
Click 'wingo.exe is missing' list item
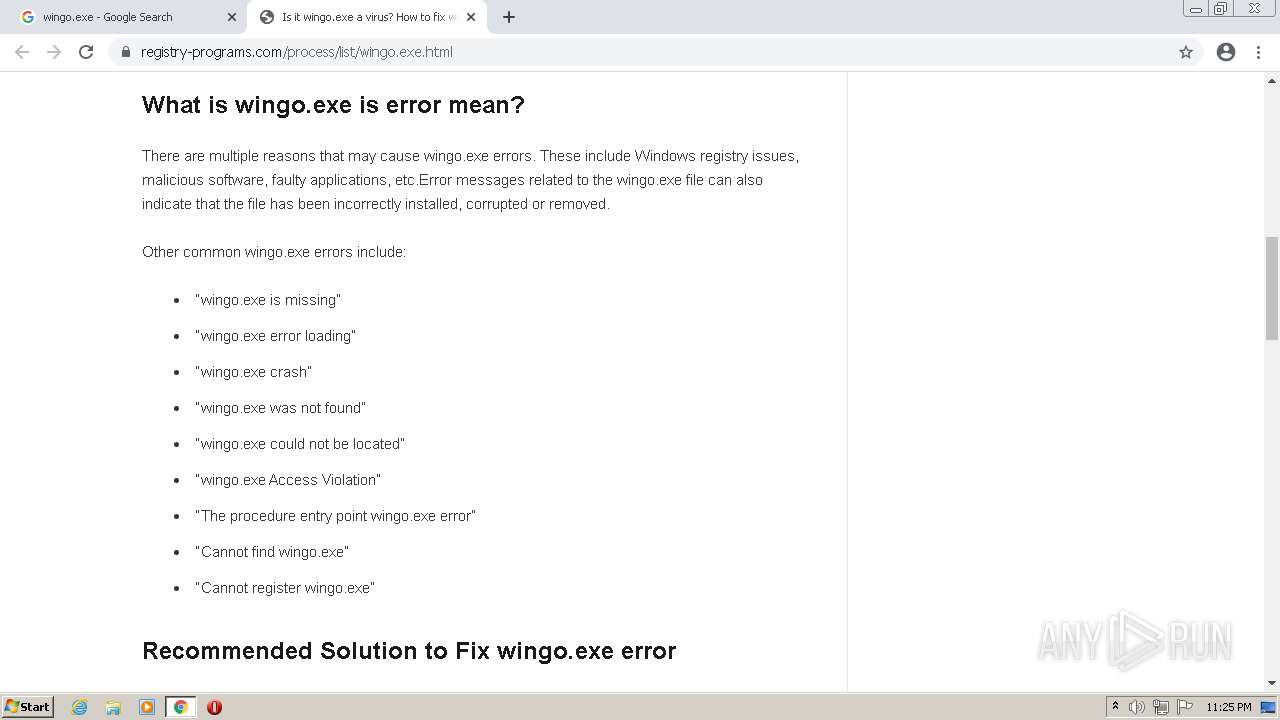(x=268, y=300)
